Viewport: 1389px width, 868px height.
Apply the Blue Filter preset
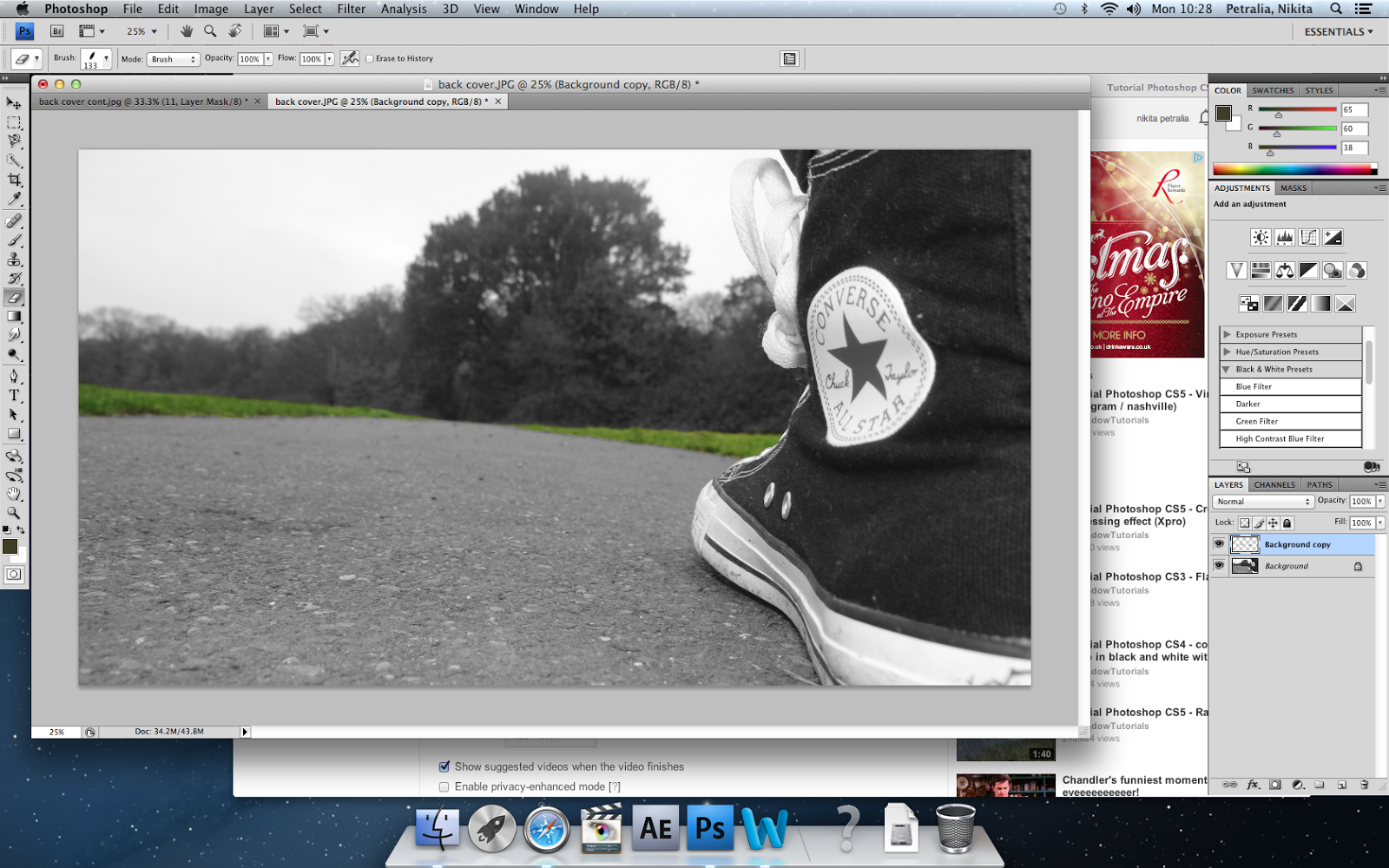coord(1291,386)
